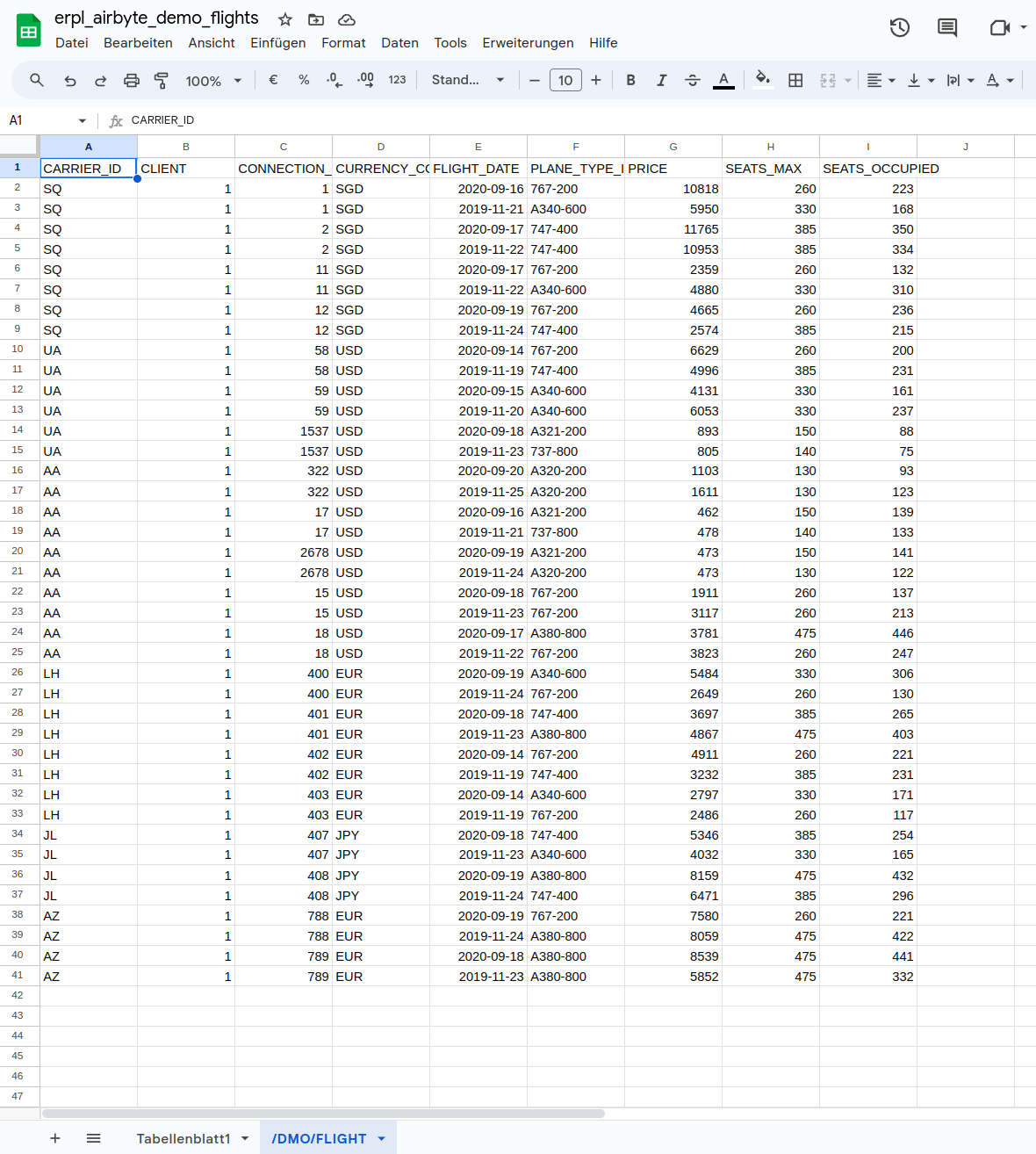Select the PRICE header cell

(x=673, y=168)
